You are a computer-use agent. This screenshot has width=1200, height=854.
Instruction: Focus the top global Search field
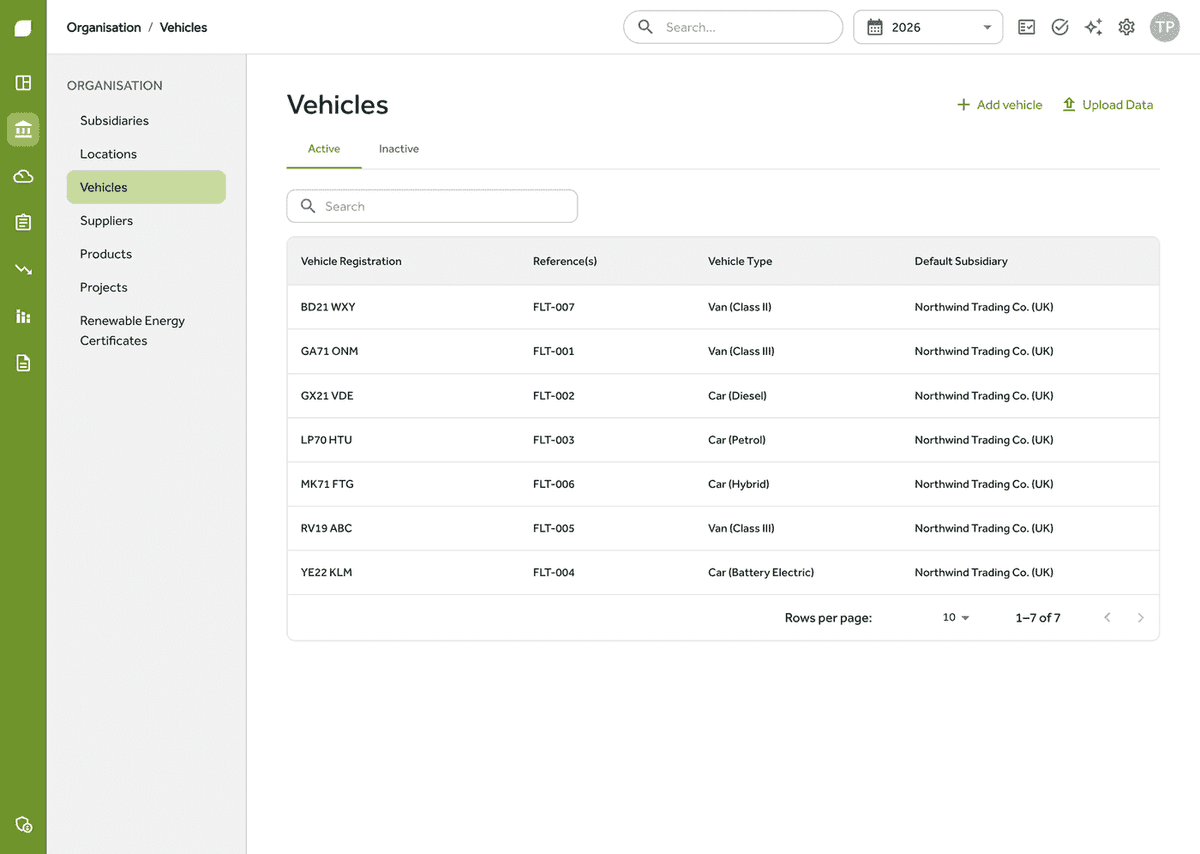pyautogui.click(x=733, y=27)
